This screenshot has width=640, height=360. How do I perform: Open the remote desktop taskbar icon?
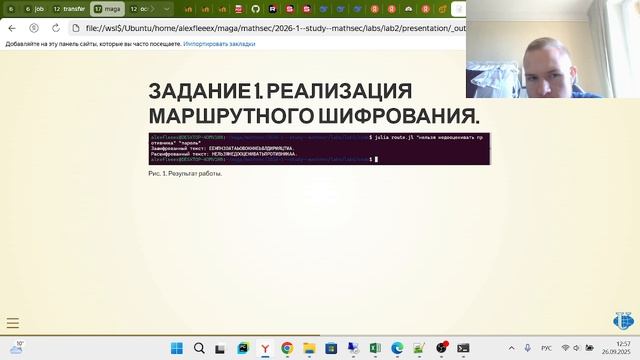(x=353, y=348)
